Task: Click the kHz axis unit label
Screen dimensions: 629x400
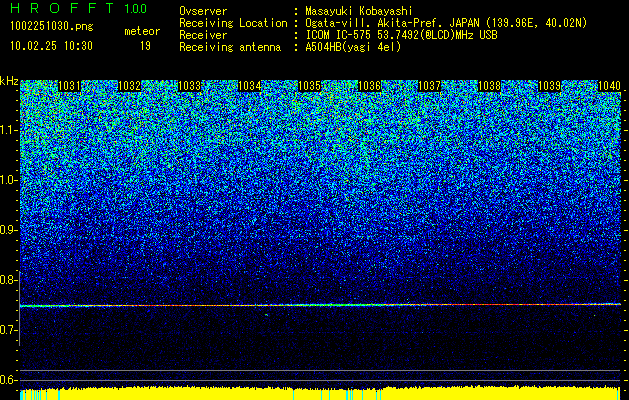Action: tap(9, 81)
